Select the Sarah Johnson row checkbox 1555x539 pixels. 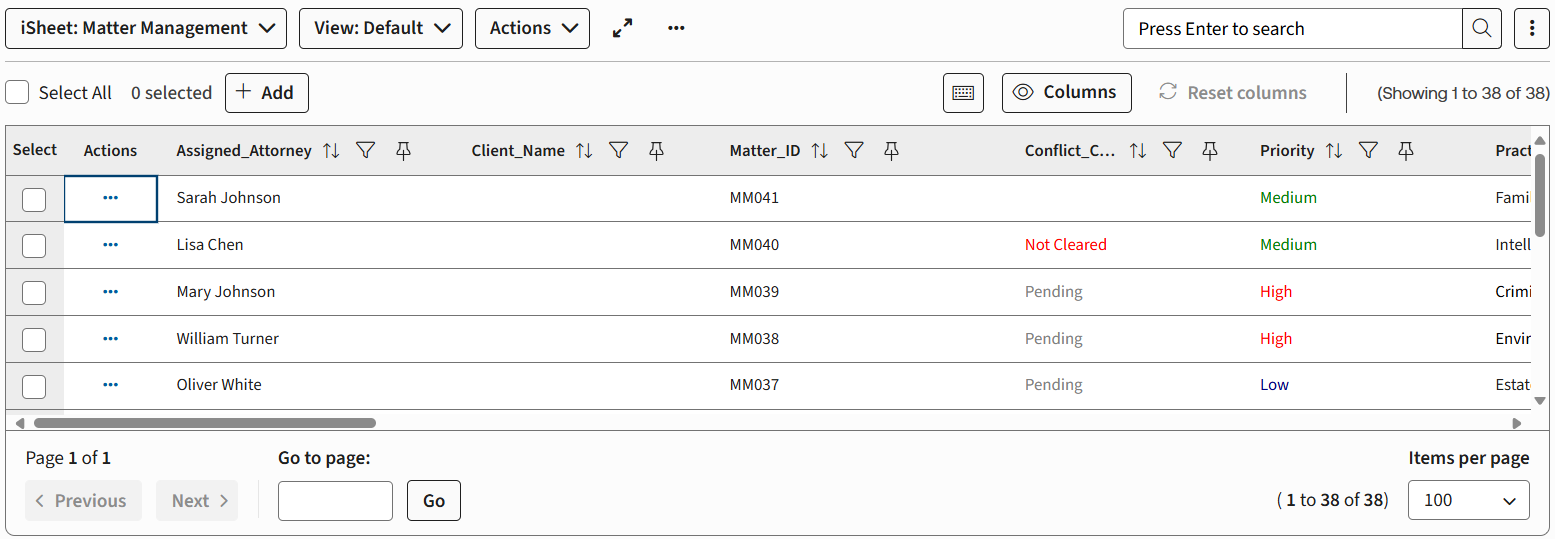click(x=34, y=199)
